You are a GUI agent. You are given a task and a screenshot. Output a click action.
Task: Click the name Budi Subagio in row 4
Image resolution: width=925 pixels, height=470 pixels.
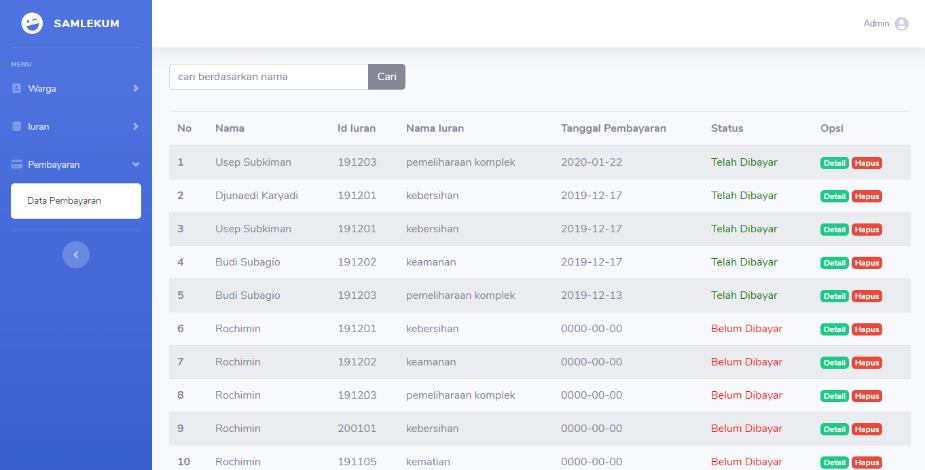pyautogui.click(x=248, y=262)
